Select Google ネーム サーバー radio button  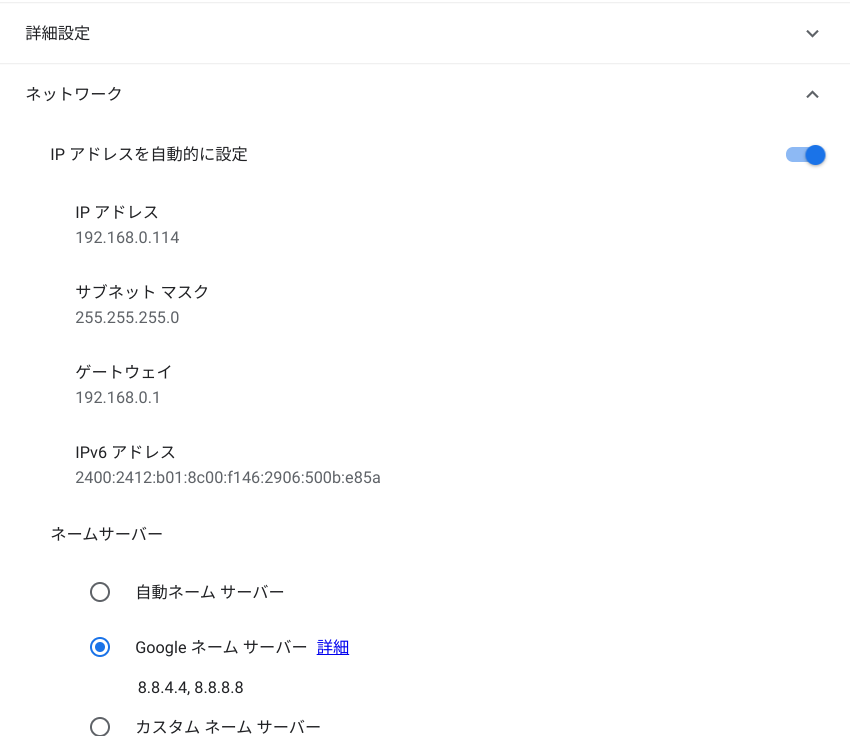click(100, 647)
